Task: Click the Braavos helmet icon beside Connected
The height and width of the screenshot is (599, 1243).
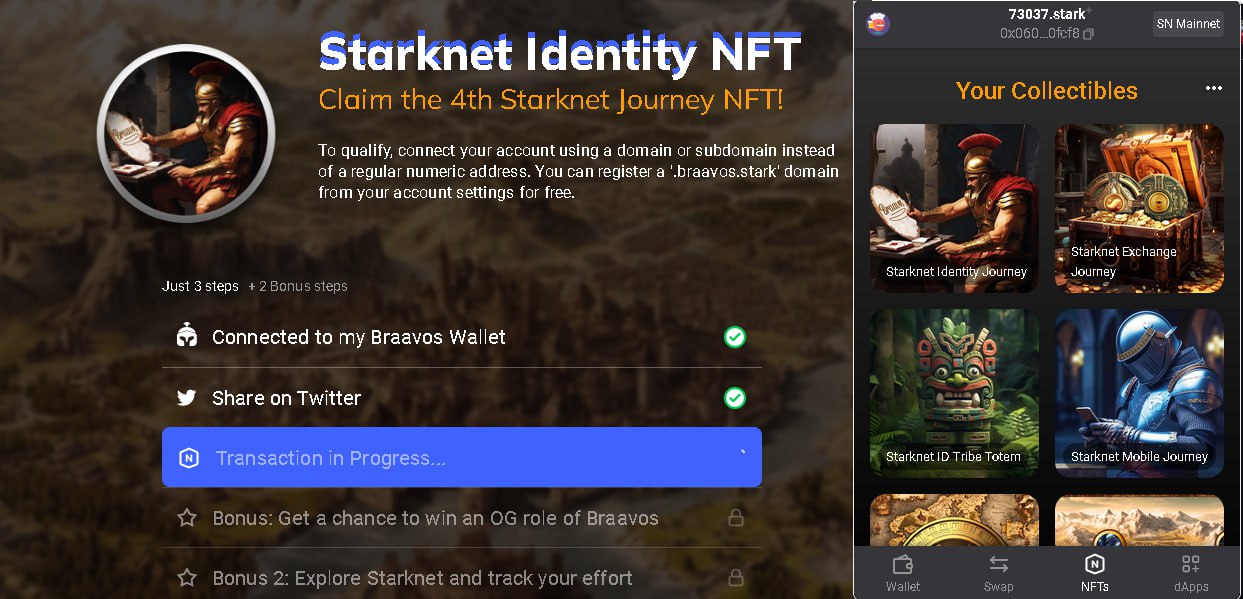Action: (x=186, y=337)
